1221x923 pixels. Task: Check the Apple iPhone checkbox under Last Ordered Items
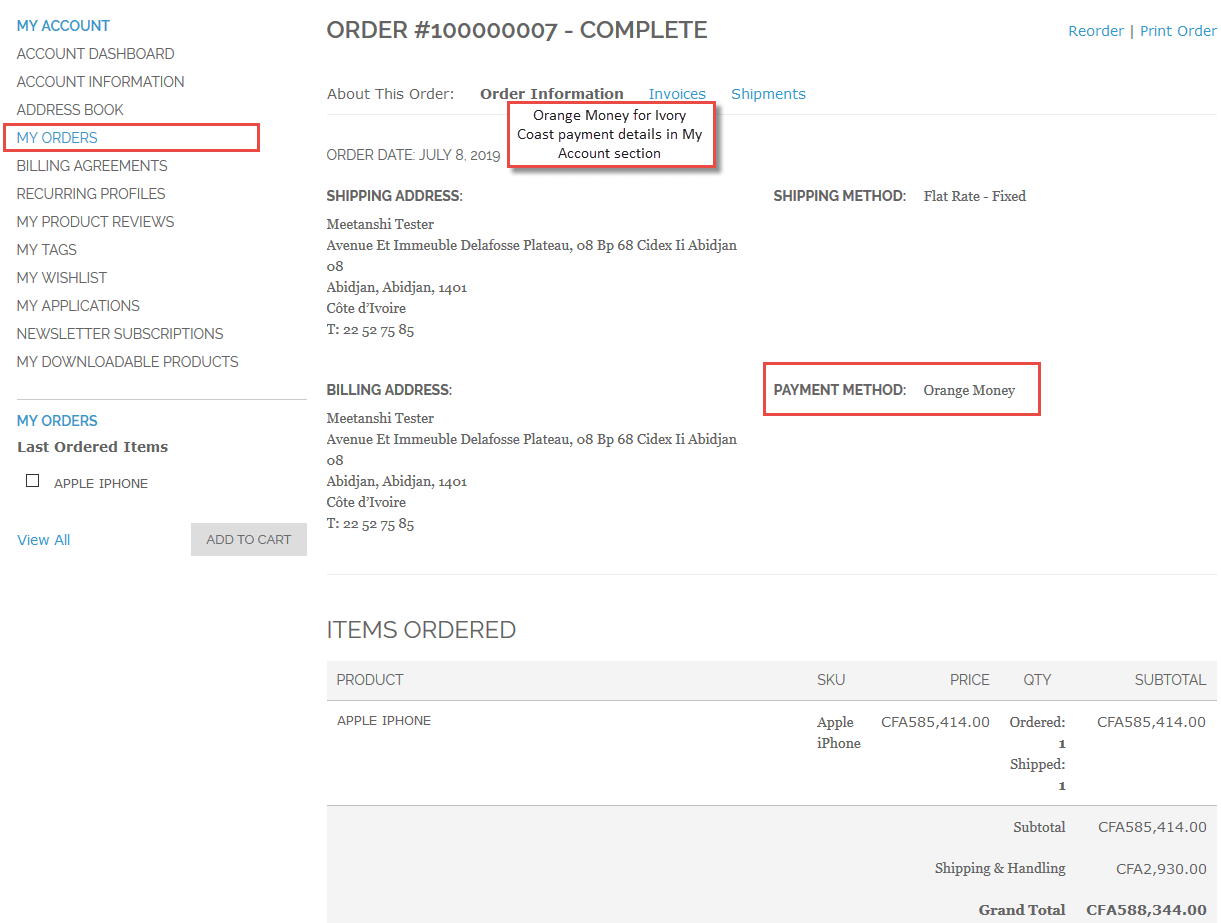(32, 480)
